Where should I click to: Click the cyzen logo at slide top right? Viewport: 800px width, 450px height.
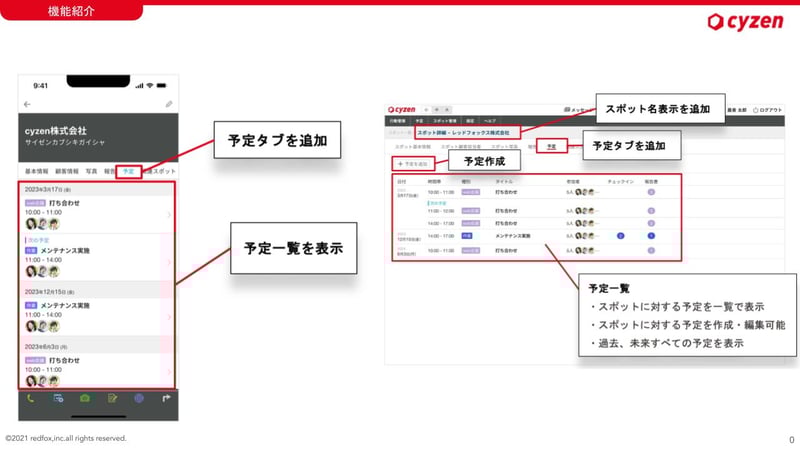click(745, 21)
